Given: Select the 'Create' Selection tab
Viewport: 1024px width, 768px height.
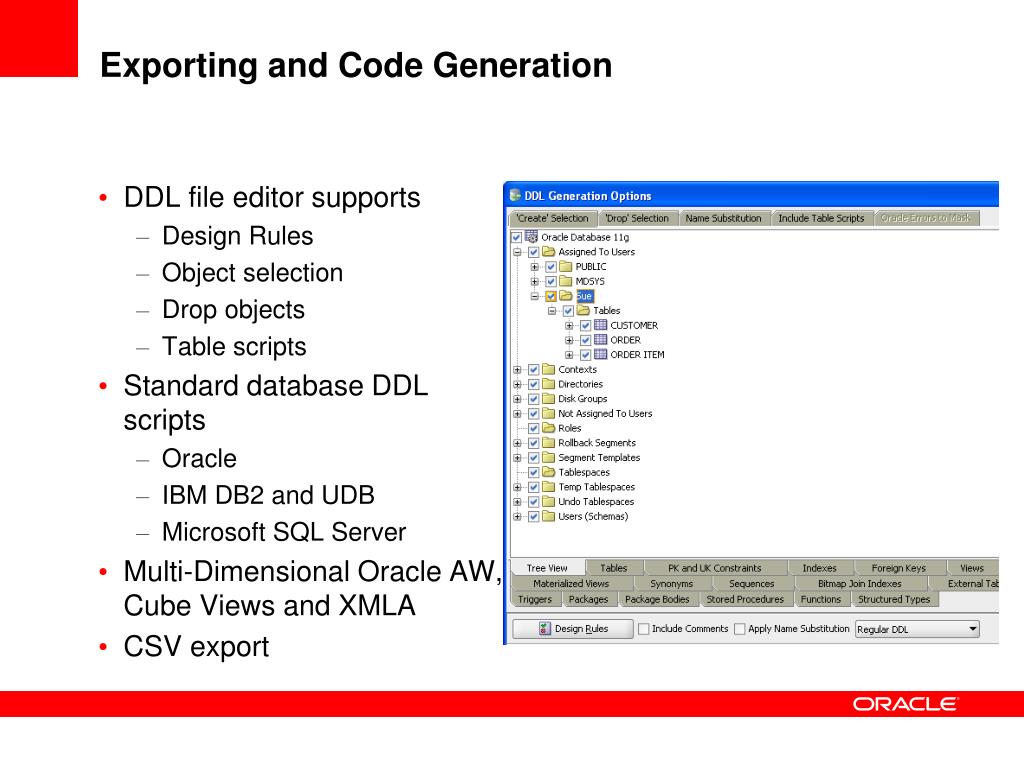Looking at the screenshot, I should click(552, 218).
